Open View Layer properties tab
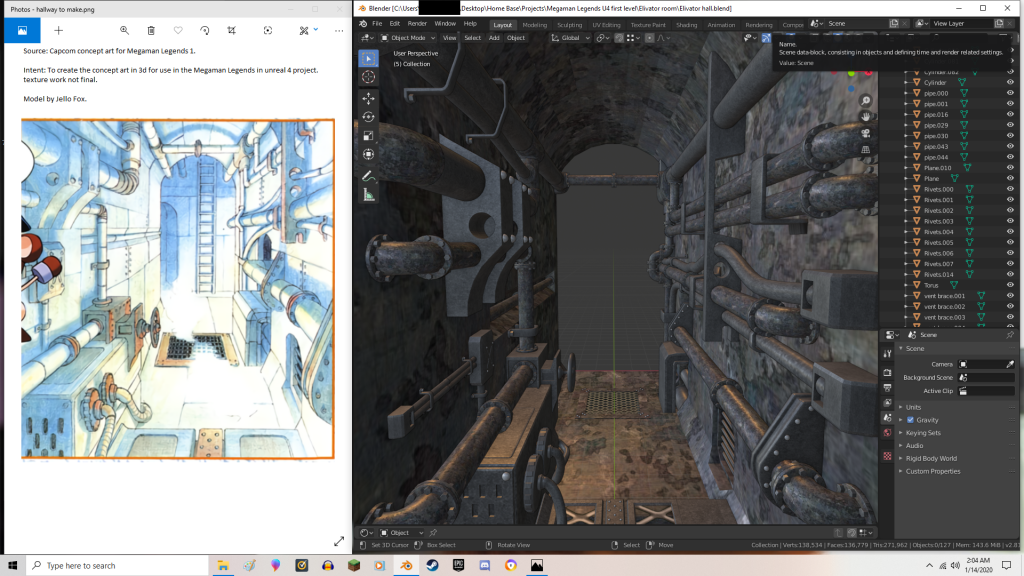The image size is (1024, 576). tap(887, 402)
